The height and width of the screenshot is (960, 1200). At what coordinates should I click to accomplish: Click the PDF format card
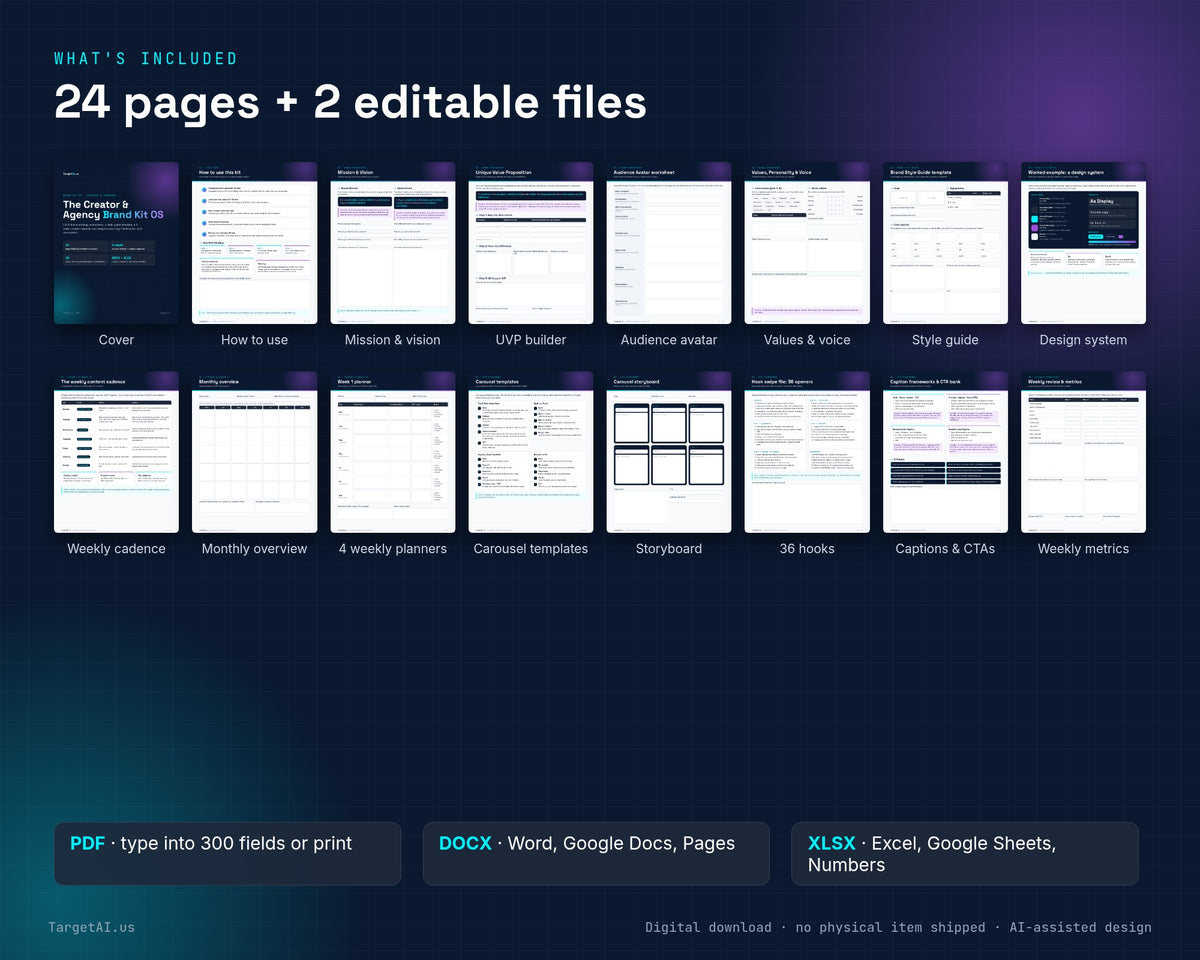(228, 854)
